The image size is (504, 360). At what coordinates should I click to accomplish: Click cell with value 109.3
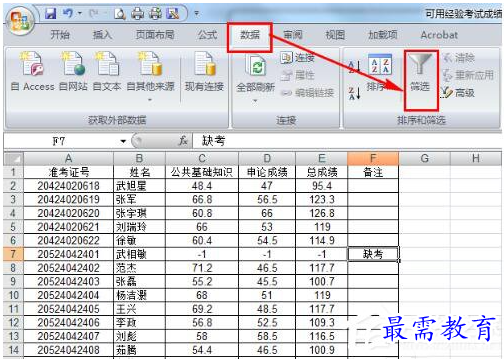pyautogui.click(x=322, y=322)
